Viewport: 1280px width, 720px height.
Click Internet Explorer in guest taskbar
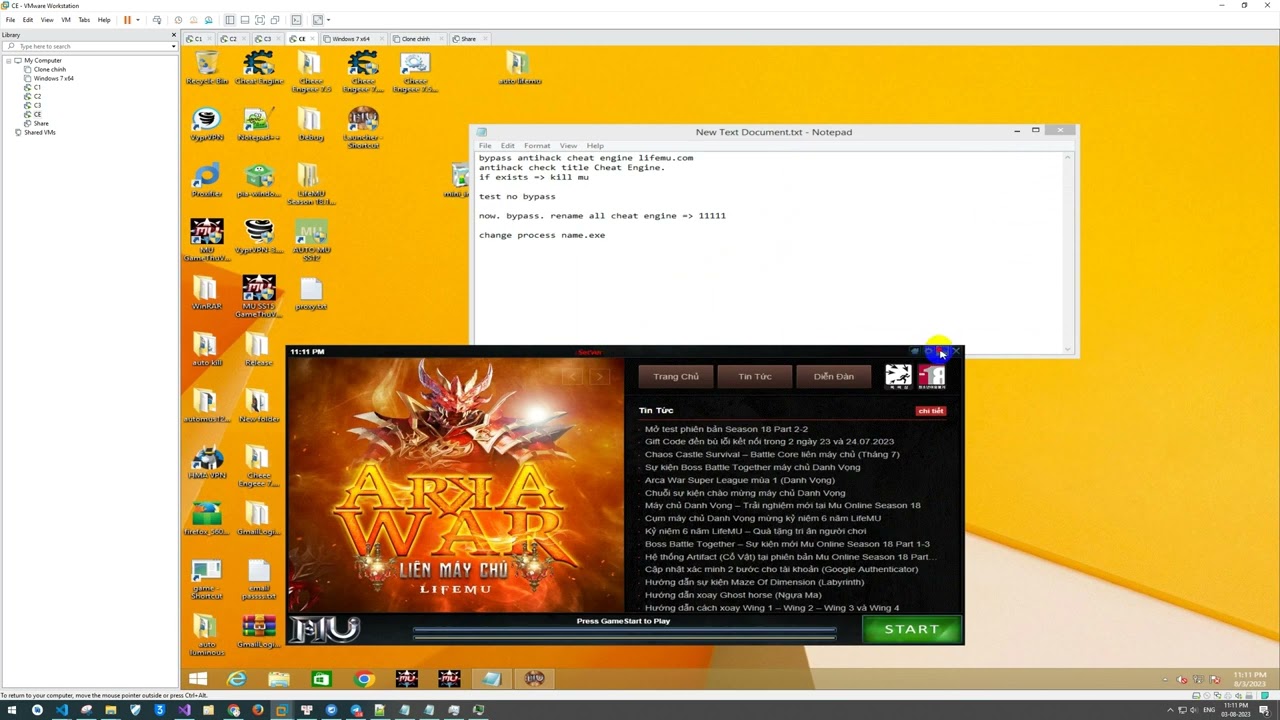(x=236, y=679)
